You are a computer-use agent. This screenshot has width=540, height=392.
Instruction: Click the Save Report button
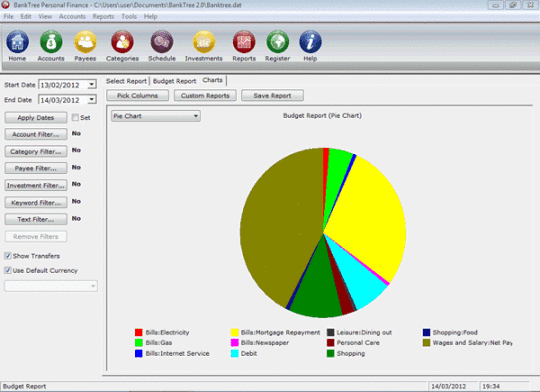click(x=272, y=95)
